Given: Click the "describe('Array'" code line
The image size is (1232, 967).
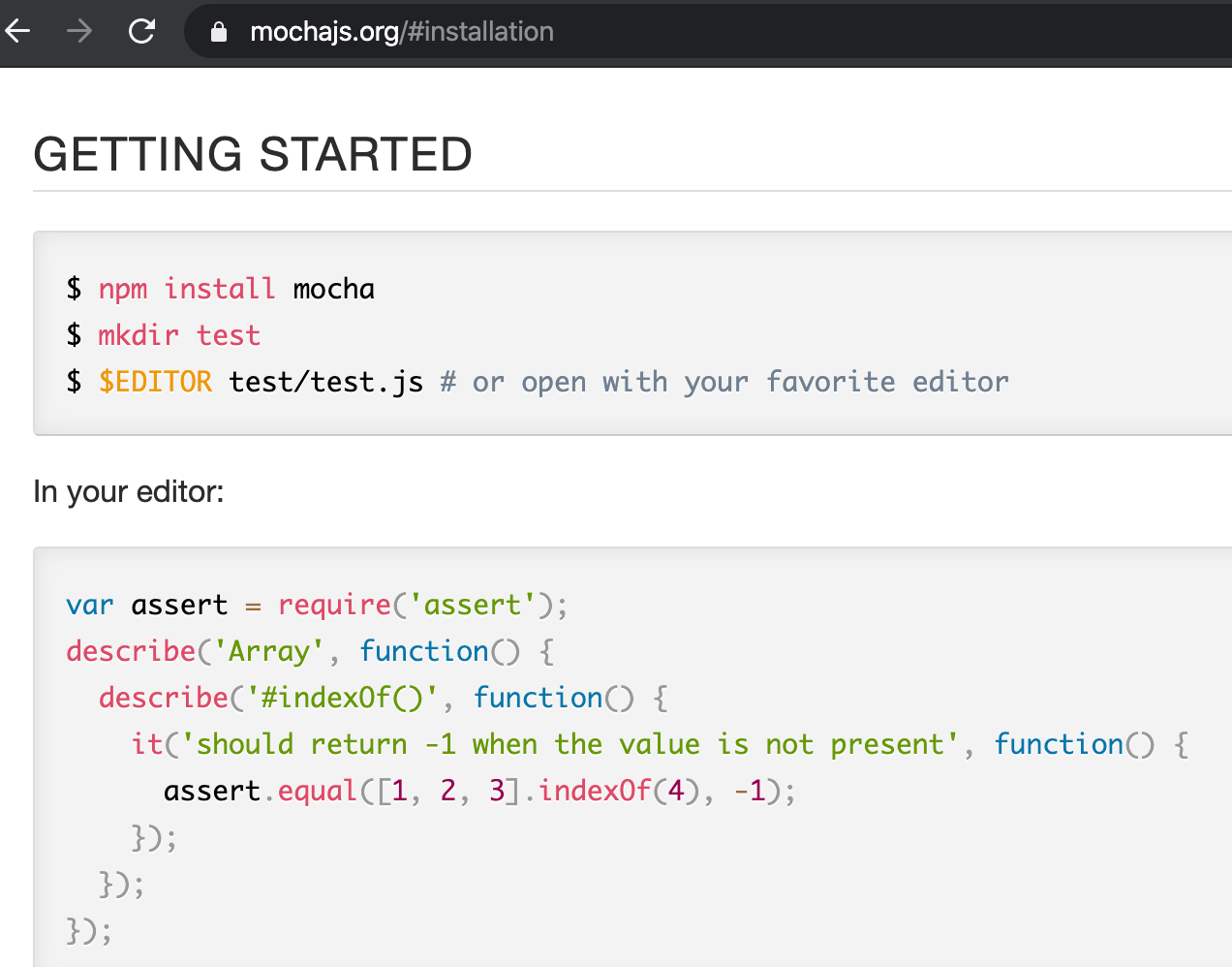Looking at the screenshot, I should pyautogui.click(x=310, y=651).
